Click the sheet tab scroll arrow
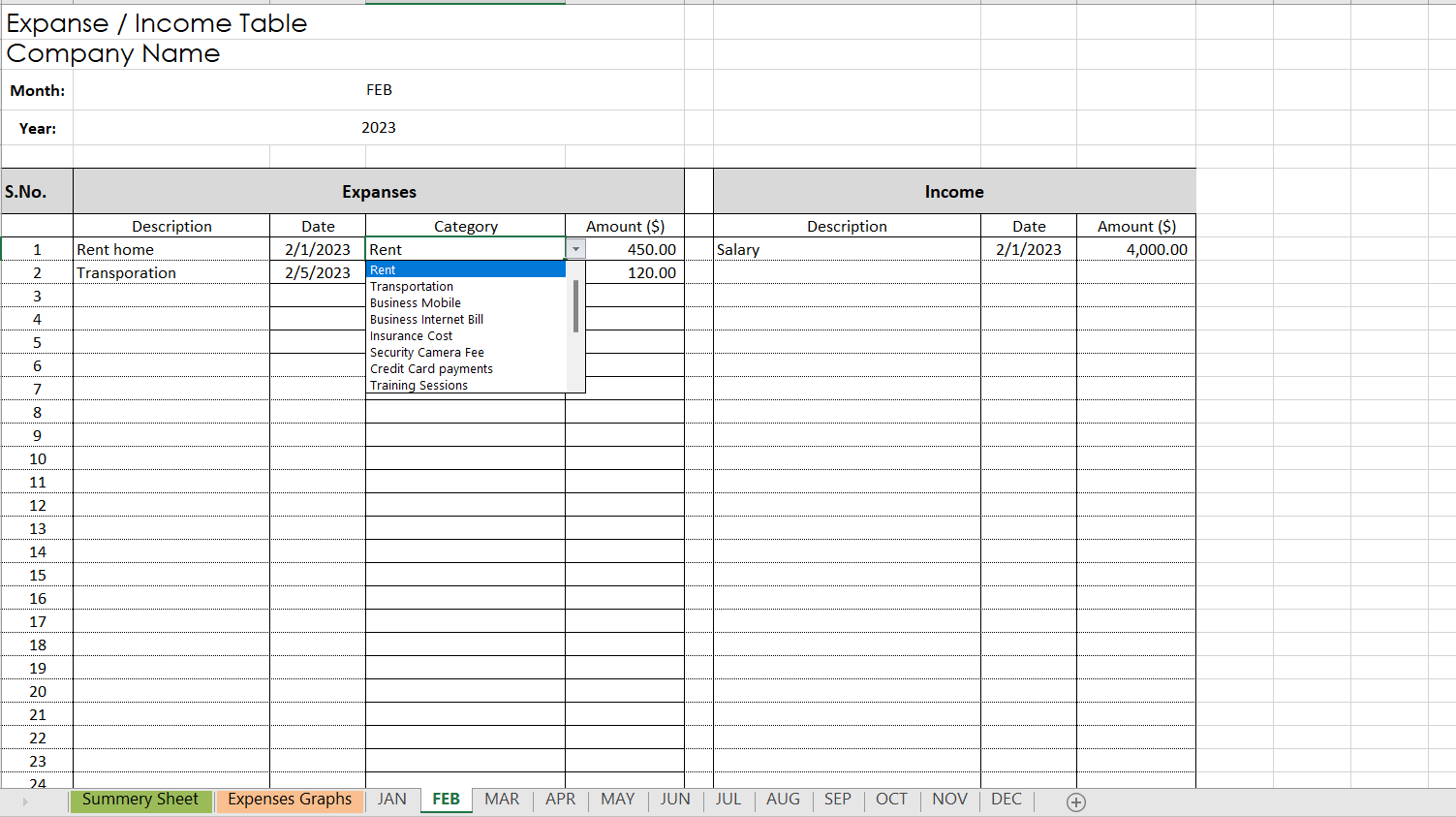 pyautogui.click(x=25, y=801)
